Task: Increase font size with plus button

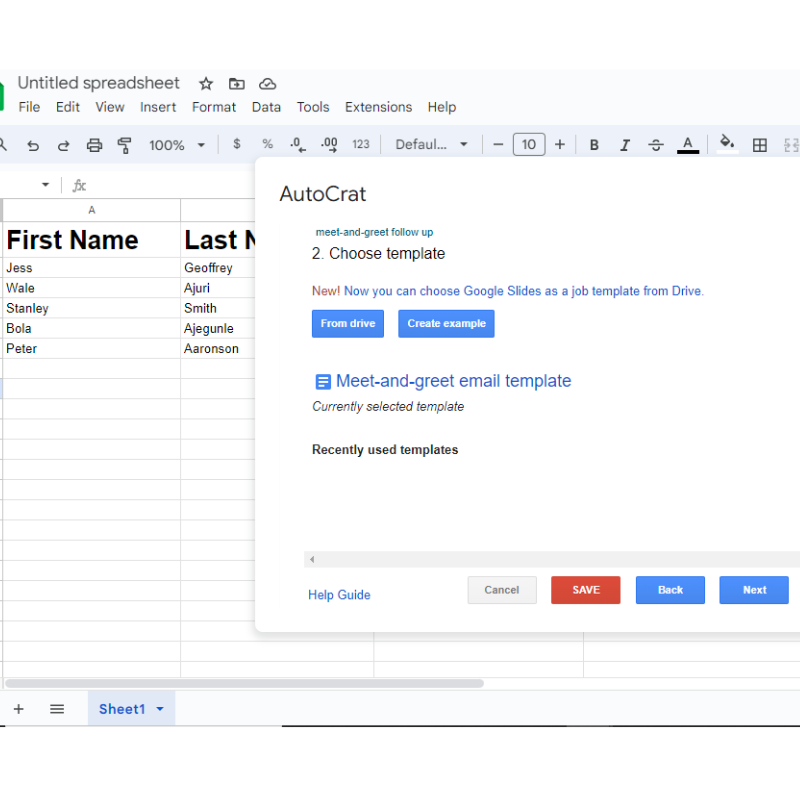Action: click(x=560, y=145)
